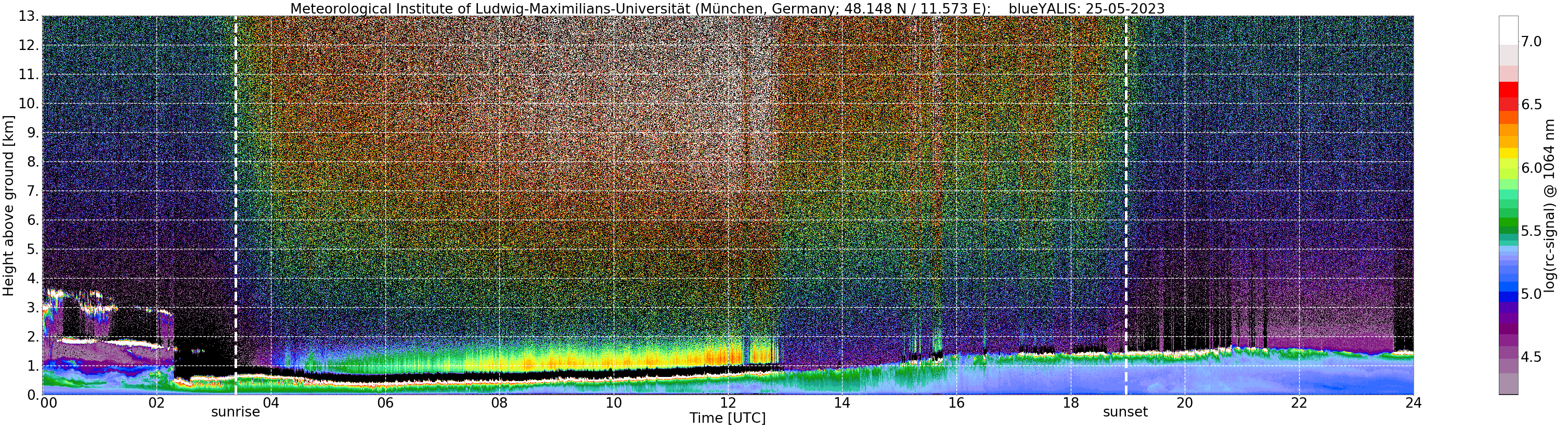This screenshot has height=429, width=1568.
Task: Click the y-axis tick label '7.'
Action: click(x=33, y=192)
